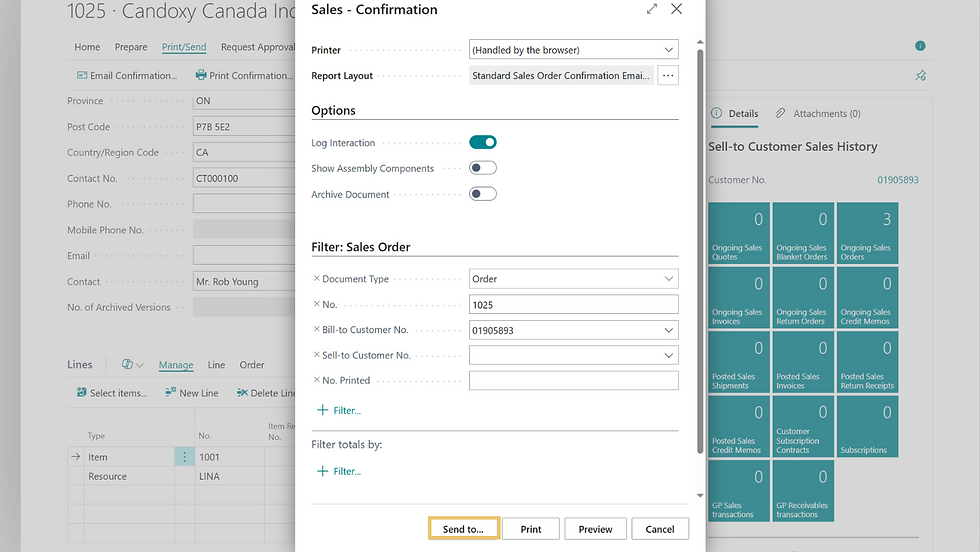Open the Request Approval menu

[258, 47]
